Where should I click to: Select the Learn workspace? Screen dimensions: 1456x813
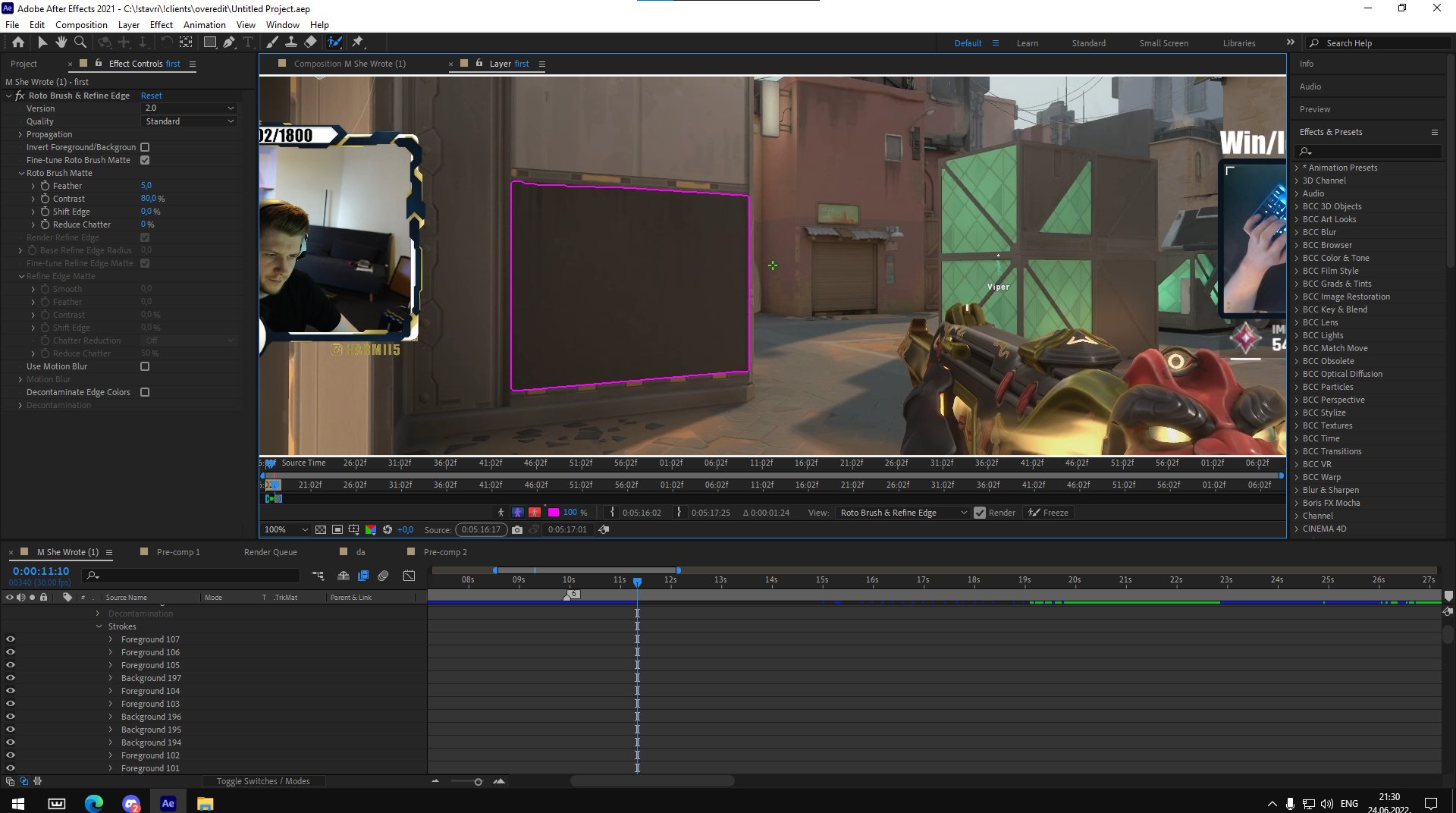tap(1028, 43)
